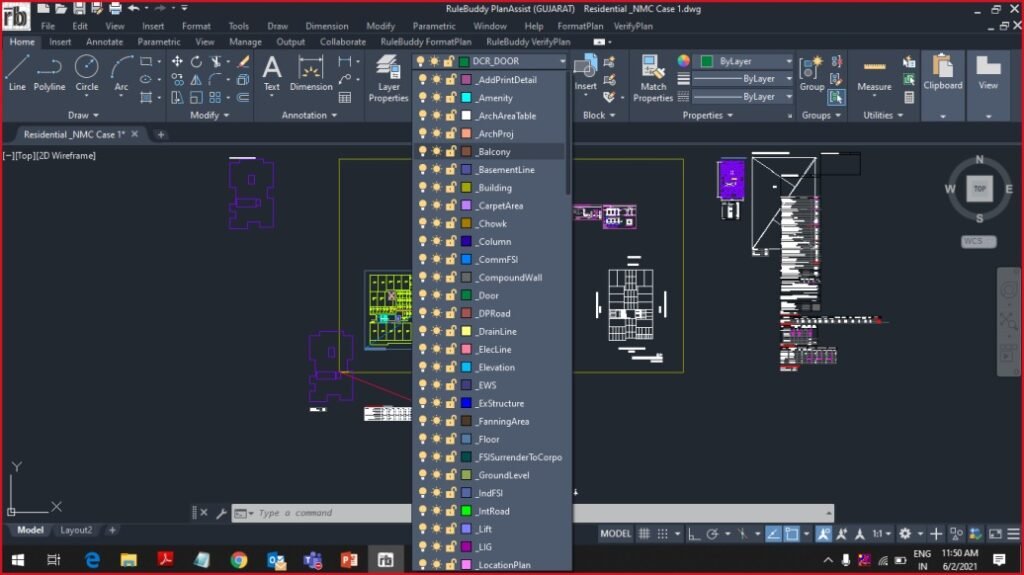Expand the Groups panel
The height and width of the screenshot is (575, 1024).
point(821,115)
